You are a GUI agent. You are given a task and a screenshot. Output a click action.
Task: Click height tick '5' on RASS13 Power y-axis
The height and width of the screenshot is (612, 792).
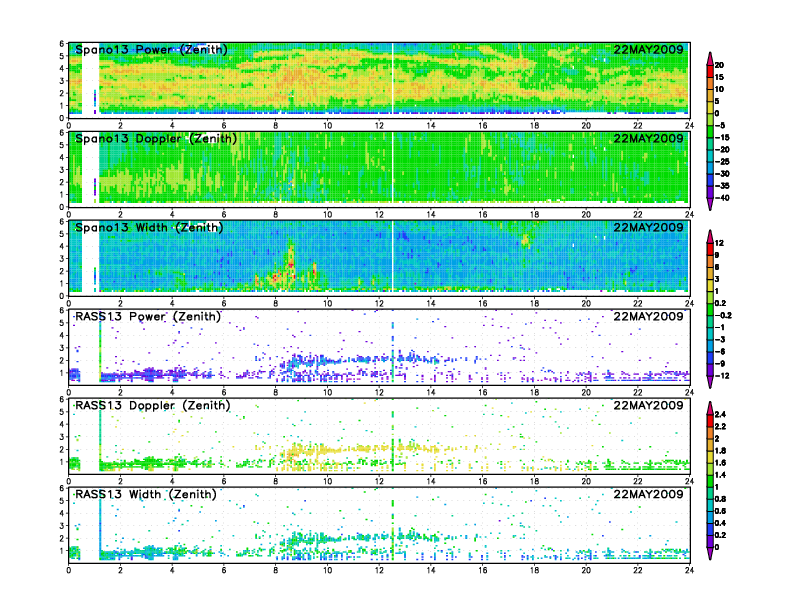(62, 323)
